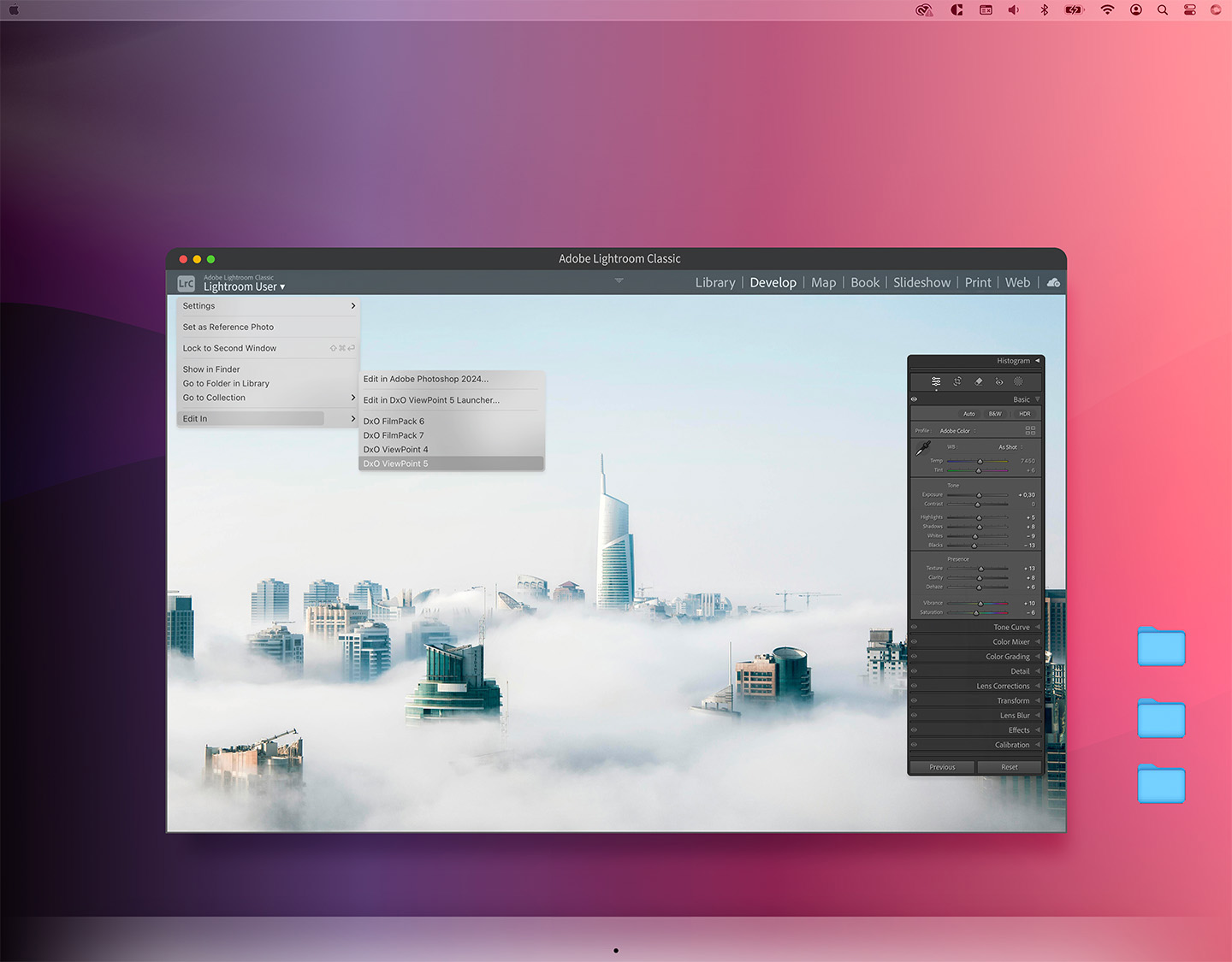1232x962 pixels.
Task: Click the cloud sync status icon
Action: coord(1053,282)
